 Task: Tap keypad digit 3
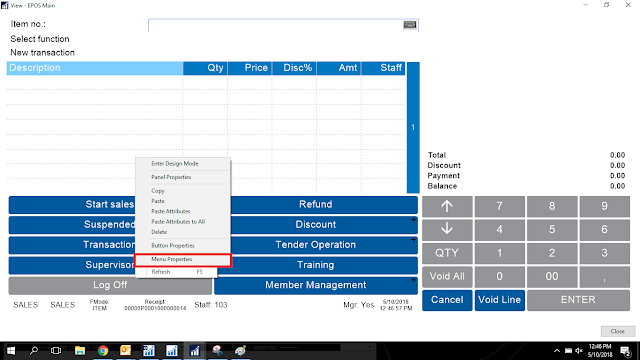point(604,253)
